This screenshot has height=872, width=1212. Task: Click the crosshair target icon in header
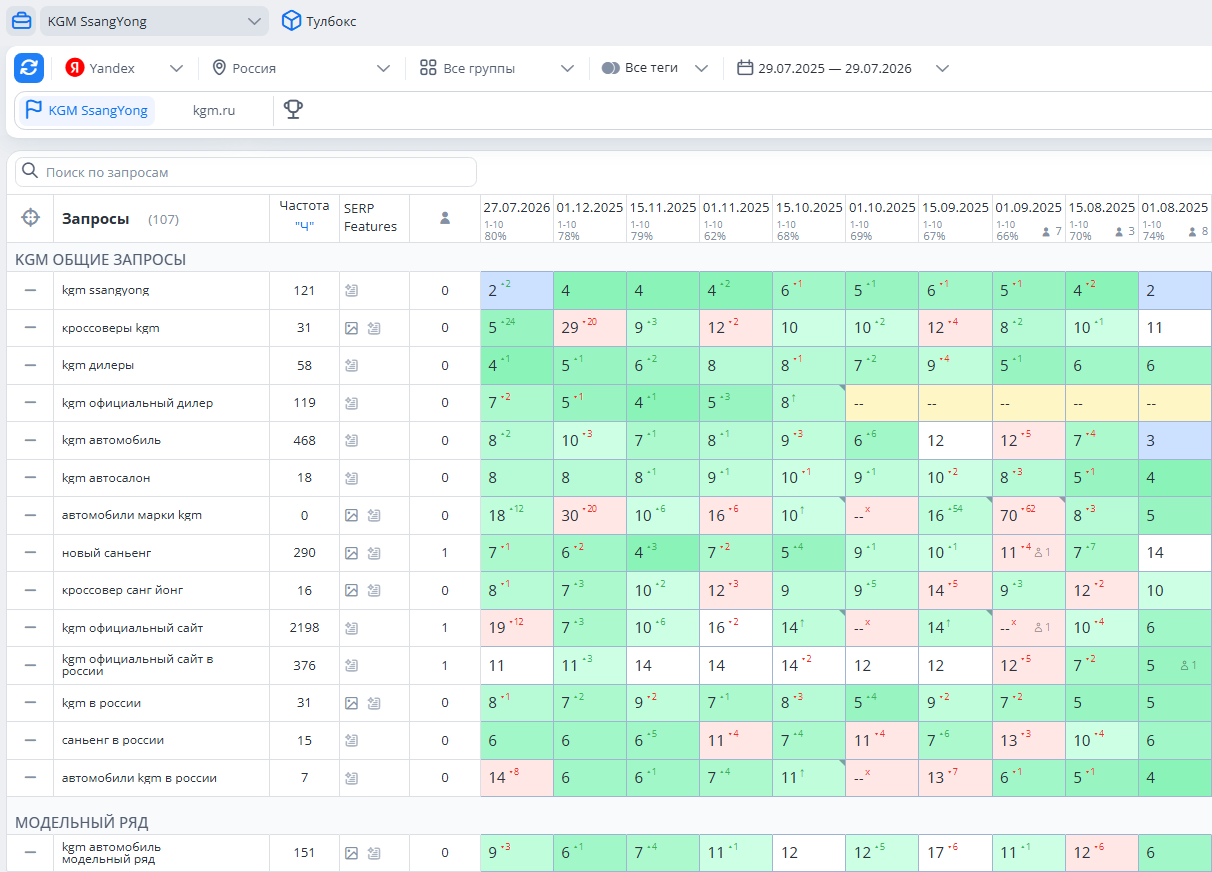(30, 218)
